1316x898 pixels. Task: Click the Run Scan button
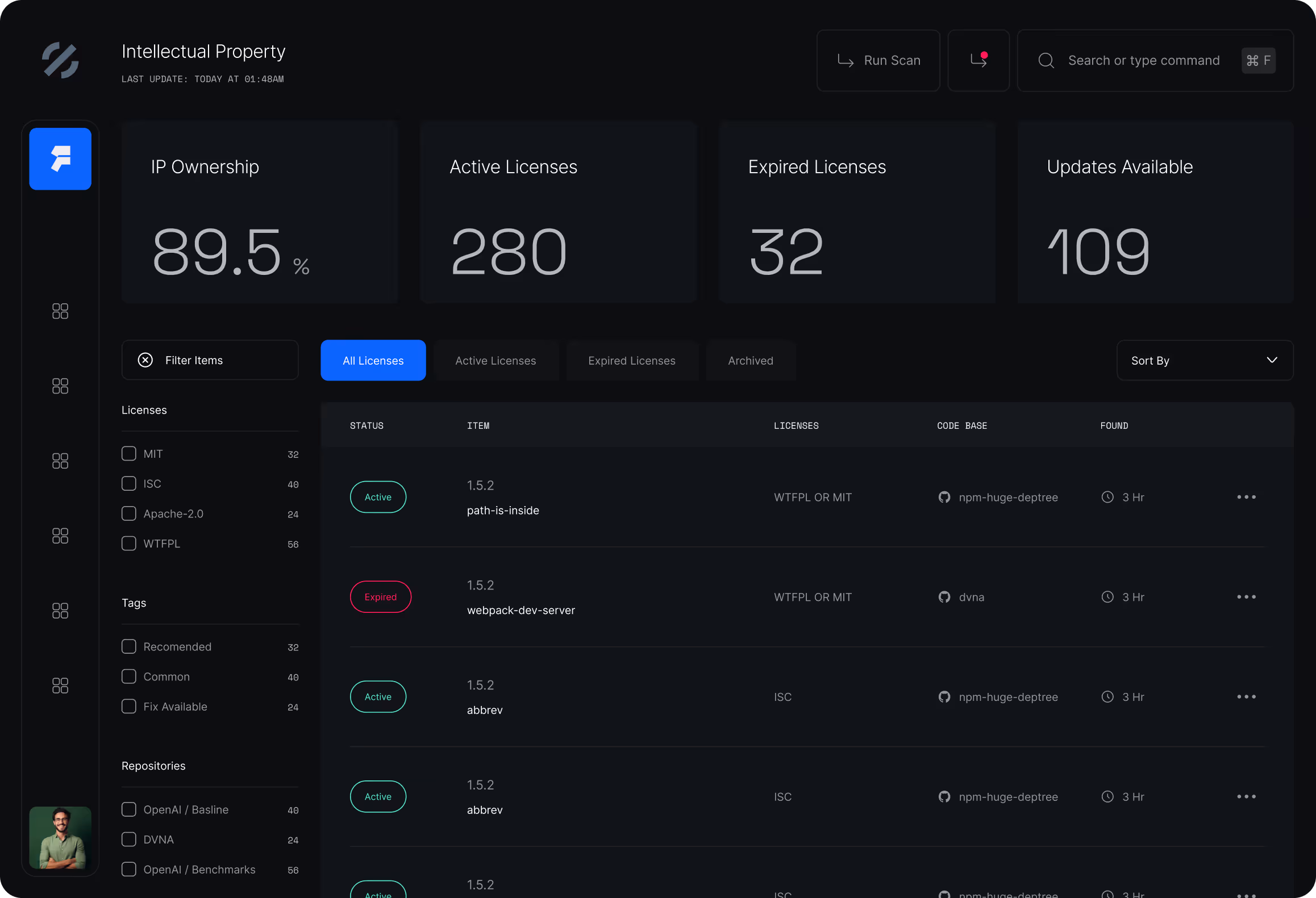(878, 60)
